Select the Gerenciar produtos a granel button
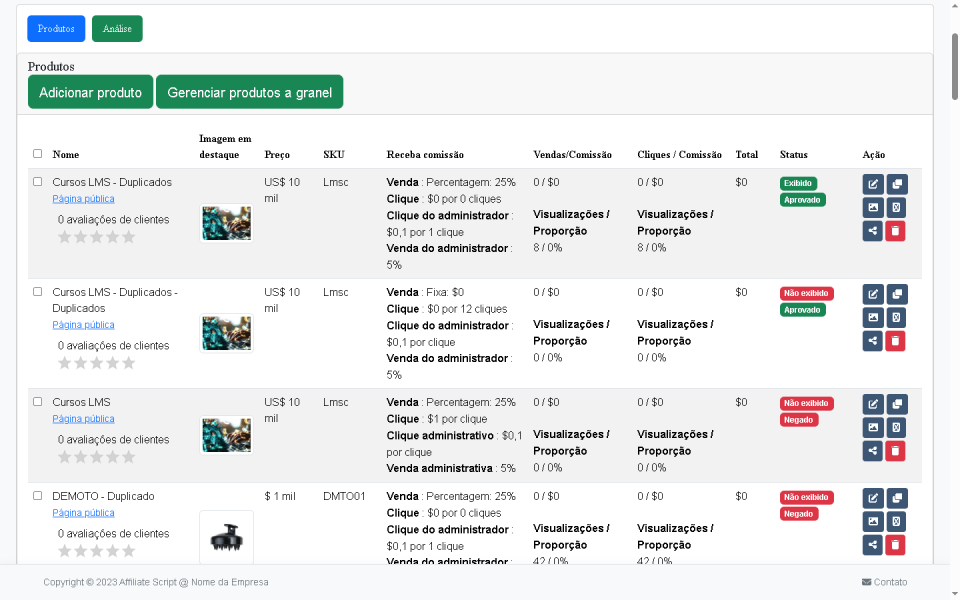 (x=249, y=91)
